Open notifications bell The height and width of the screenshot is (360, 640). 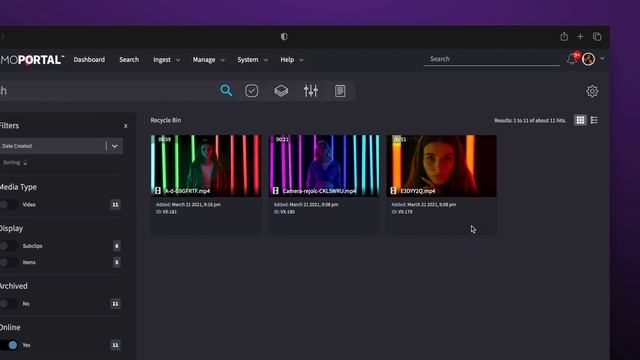coord(572,59)
